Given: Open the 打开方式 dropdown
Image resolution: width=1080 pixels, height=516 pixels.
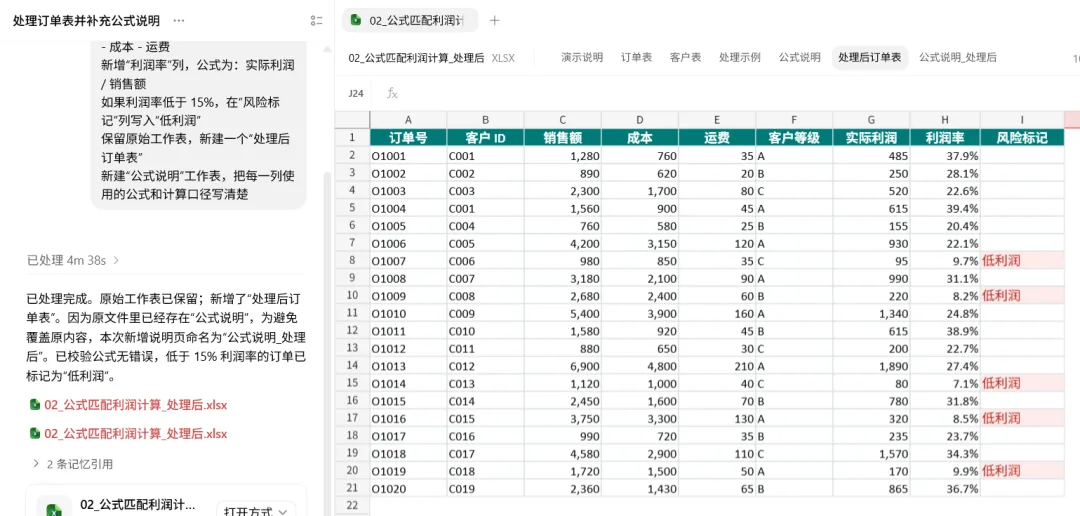Looking at the screenshot, I should [256, 512].
